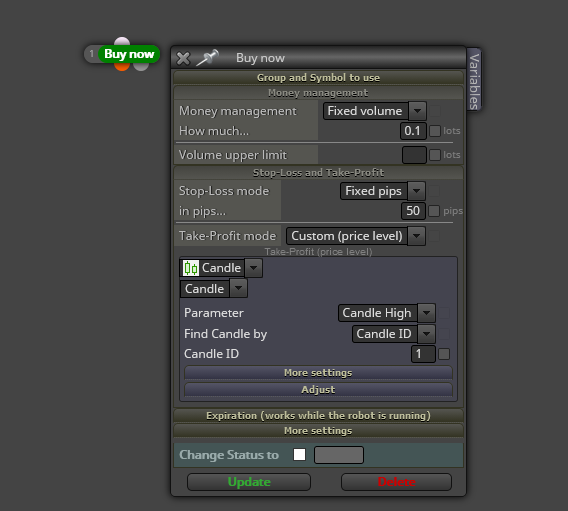
Task: Click the top input connector of Buy now block
Action: pyautogui.click(x=122, y=41)
